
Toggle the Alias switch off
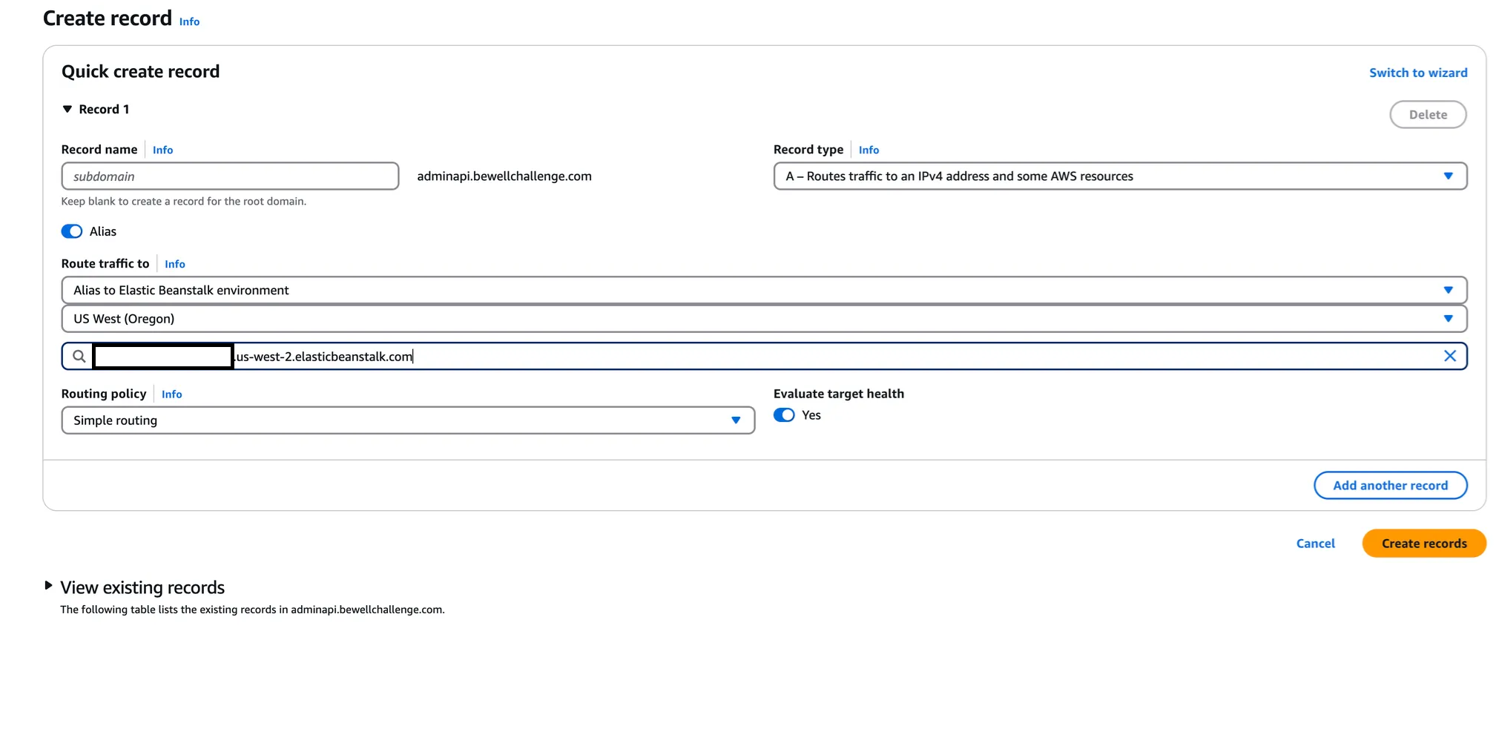click(x=72, y=231)
